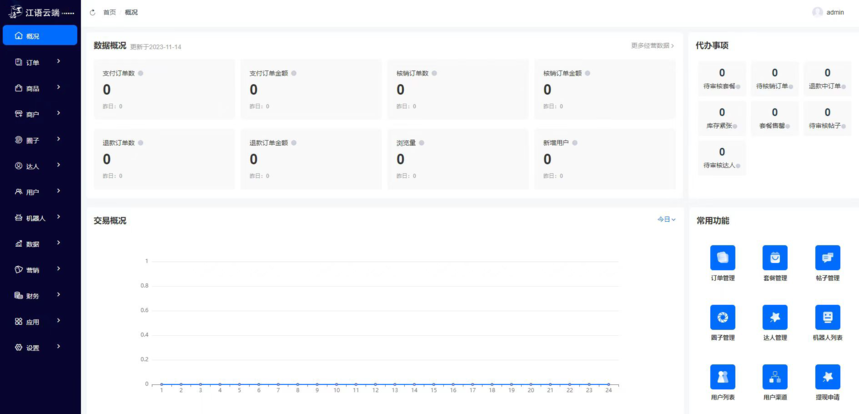859x414 pixels.
Task: Open the admin user profile
Action: tap(829, 12)
